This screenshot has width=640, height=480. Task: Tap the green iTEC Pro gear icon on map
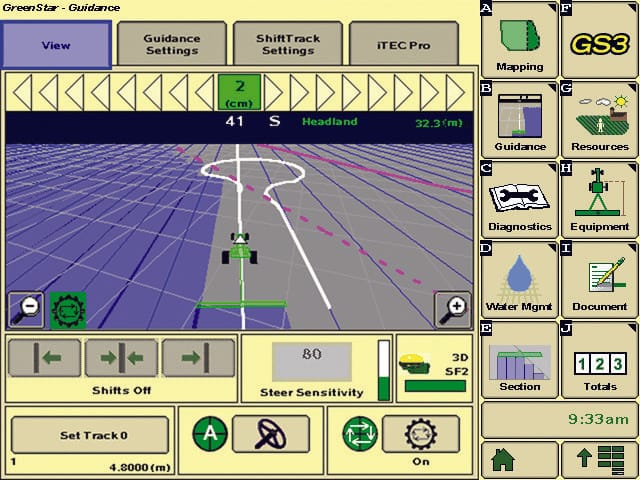[x=68, y=310]
